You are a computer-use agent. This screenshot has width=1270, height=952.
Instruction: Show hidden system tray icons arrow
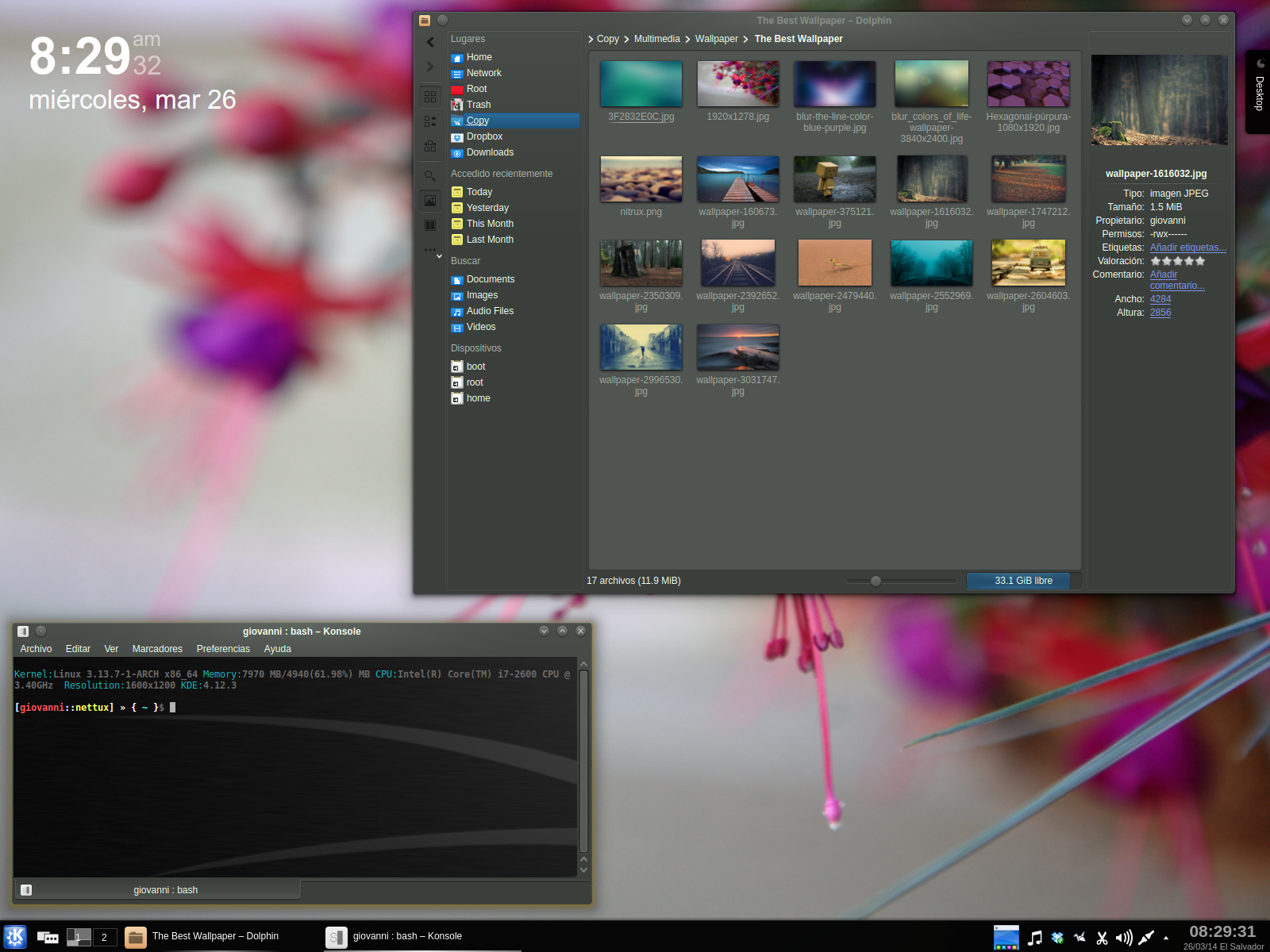[x=1166, y=939]
